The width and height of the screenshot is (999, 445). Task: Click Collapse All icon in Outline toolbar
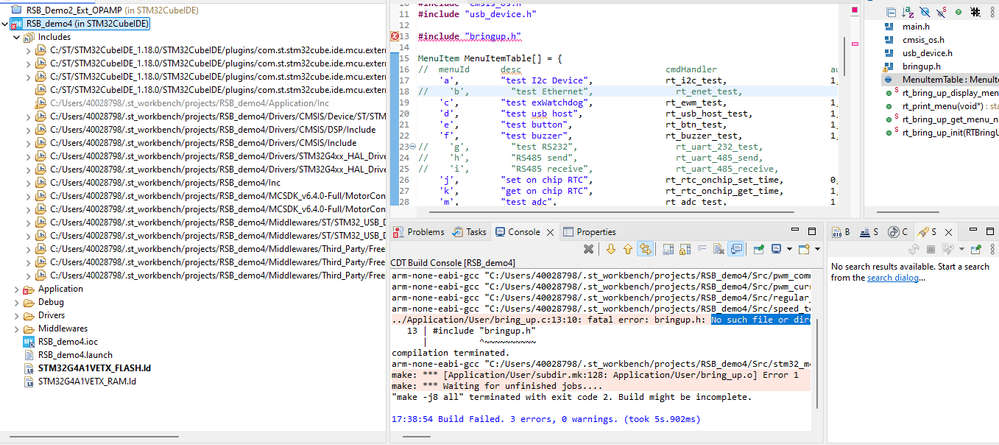click(x=890, y=11)
